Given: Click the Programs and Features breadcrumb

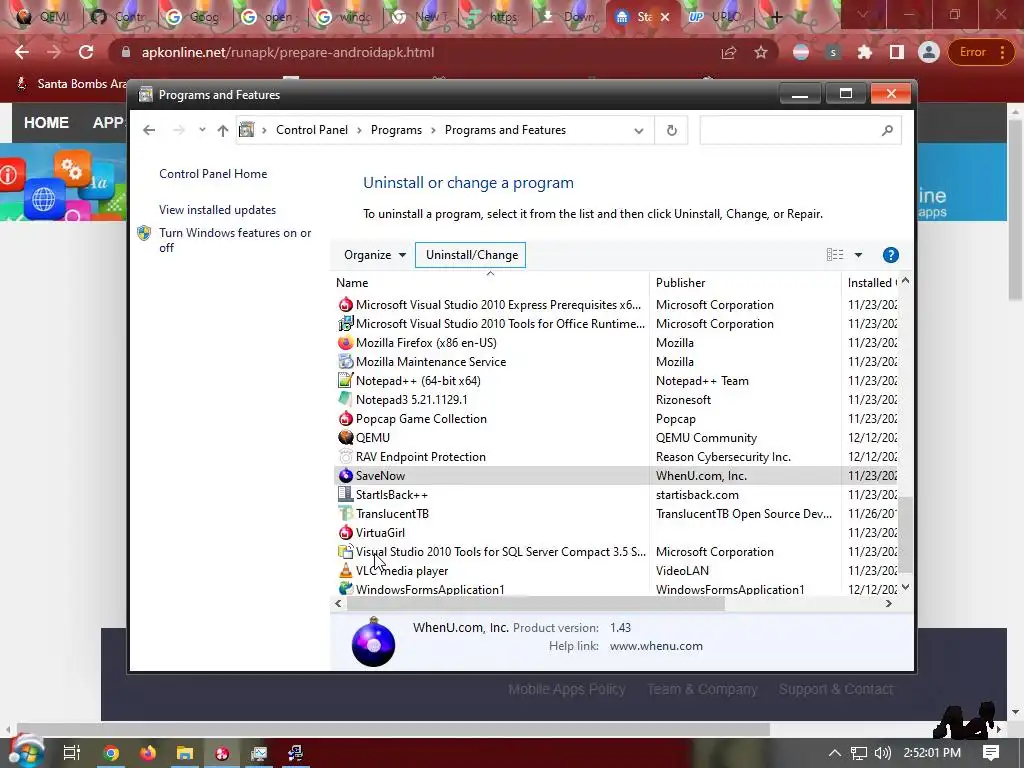Looking at the screenshot, I should pyautogui.click(x=505, y=130).
